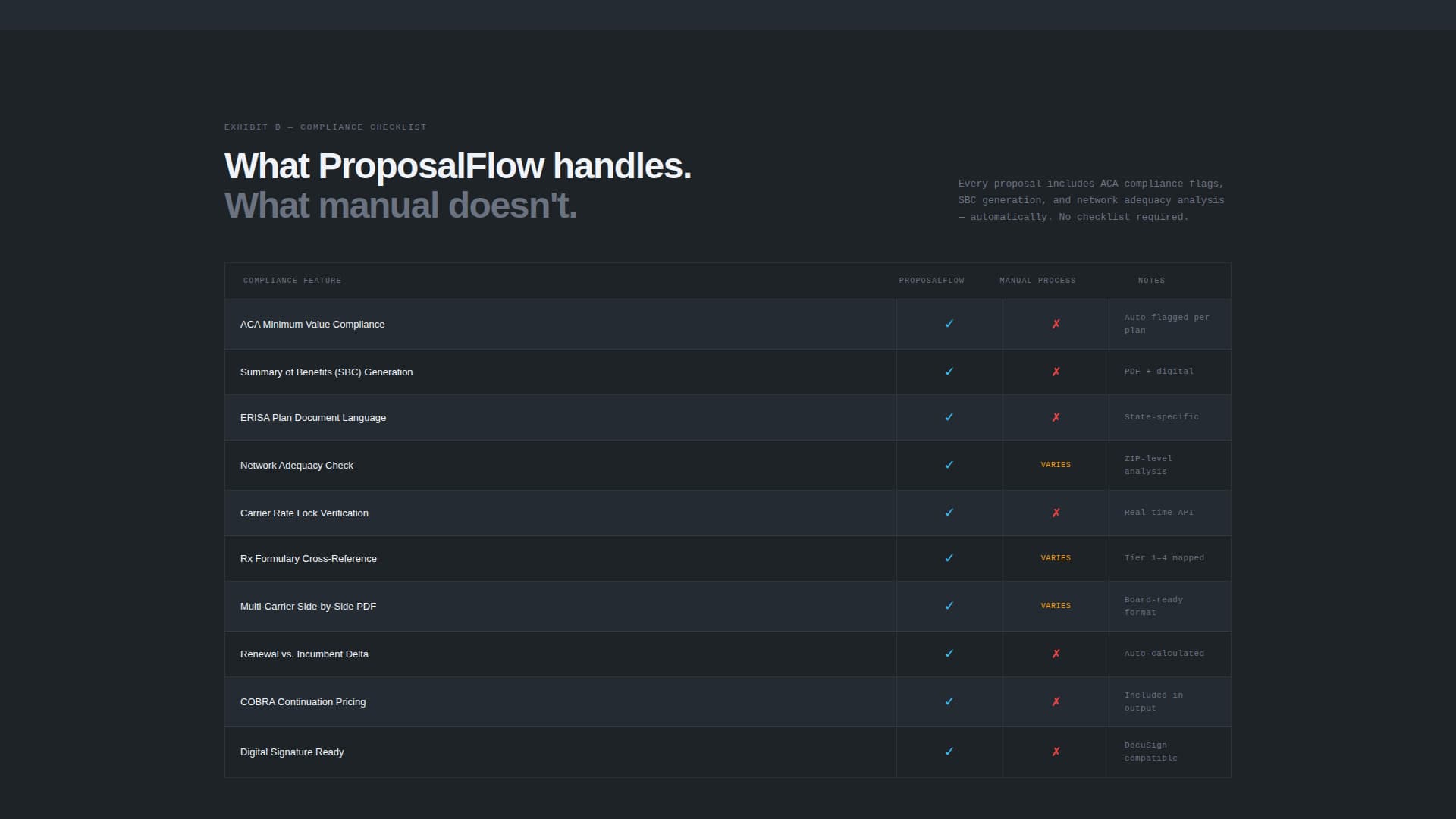The height and width of the screenshot is (819, 1456).
Task: Click the 'Board-ready format' note
Action: pyautogui.click(x=1153, y=606)
